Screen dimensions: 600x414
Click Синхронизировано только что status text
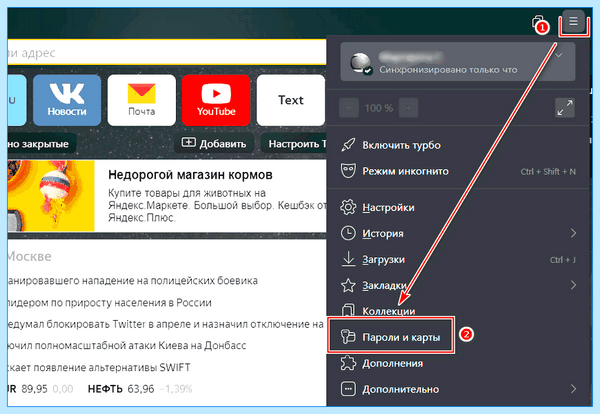pos(448,70)
